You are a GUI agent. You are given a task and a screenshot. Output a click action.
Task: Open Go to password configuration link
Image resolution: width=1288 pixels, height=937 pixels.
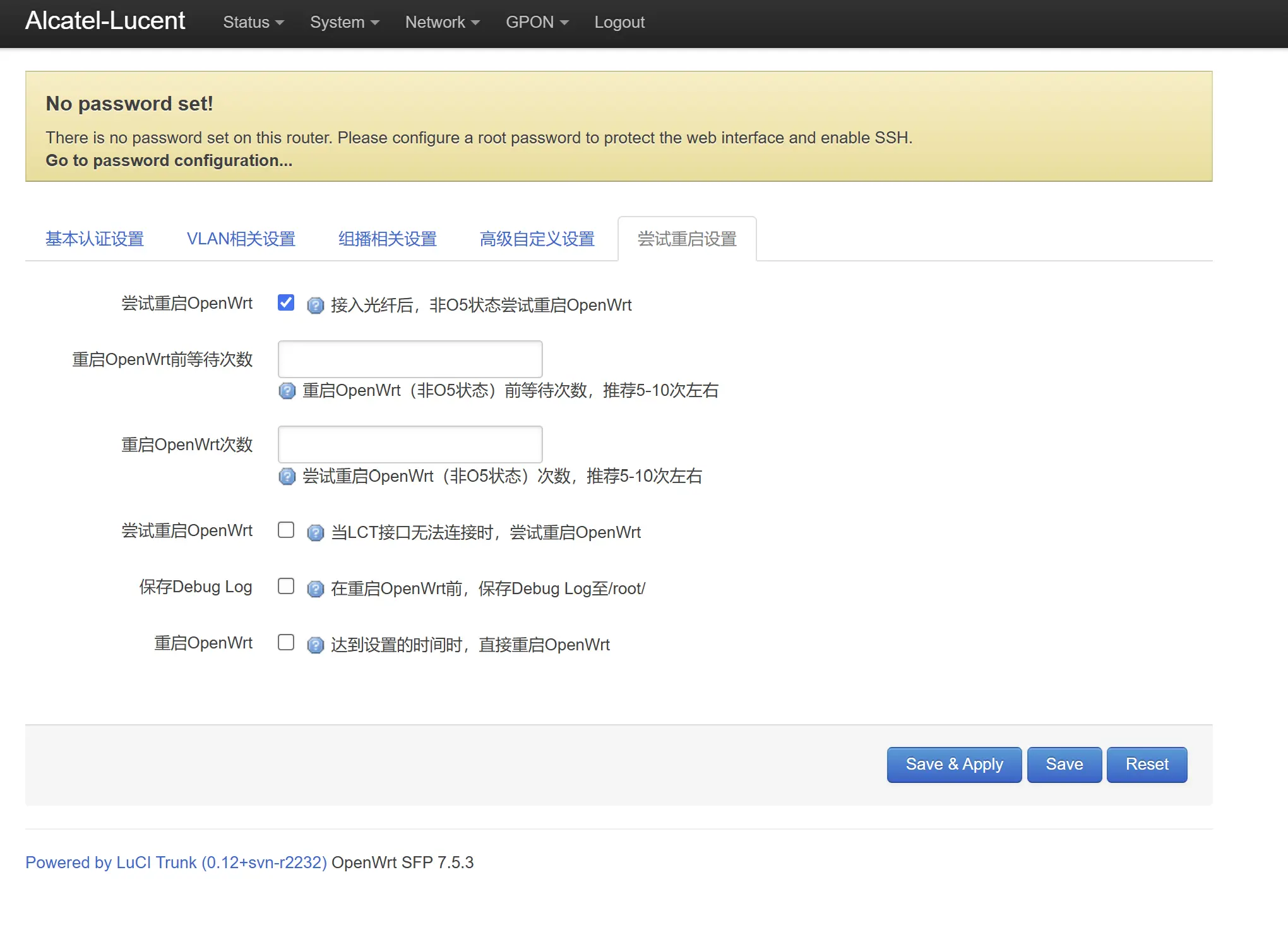click(x=169, y=161)
